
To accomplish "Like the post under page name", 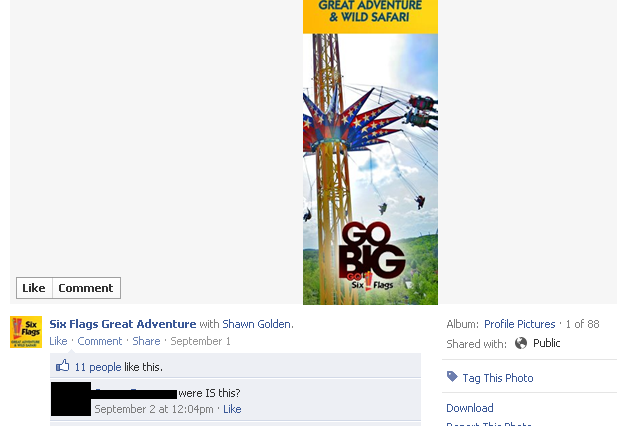I will pos(58,341).
